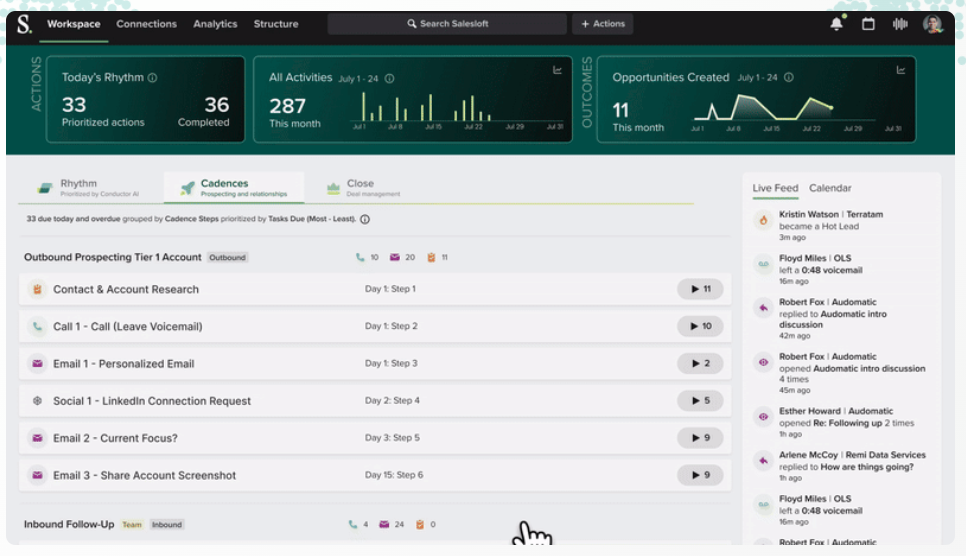Click the eye icon for Robert Fox opened
Image resolution: width=966 pixels, height=556 pixels.
click(763, 362)
